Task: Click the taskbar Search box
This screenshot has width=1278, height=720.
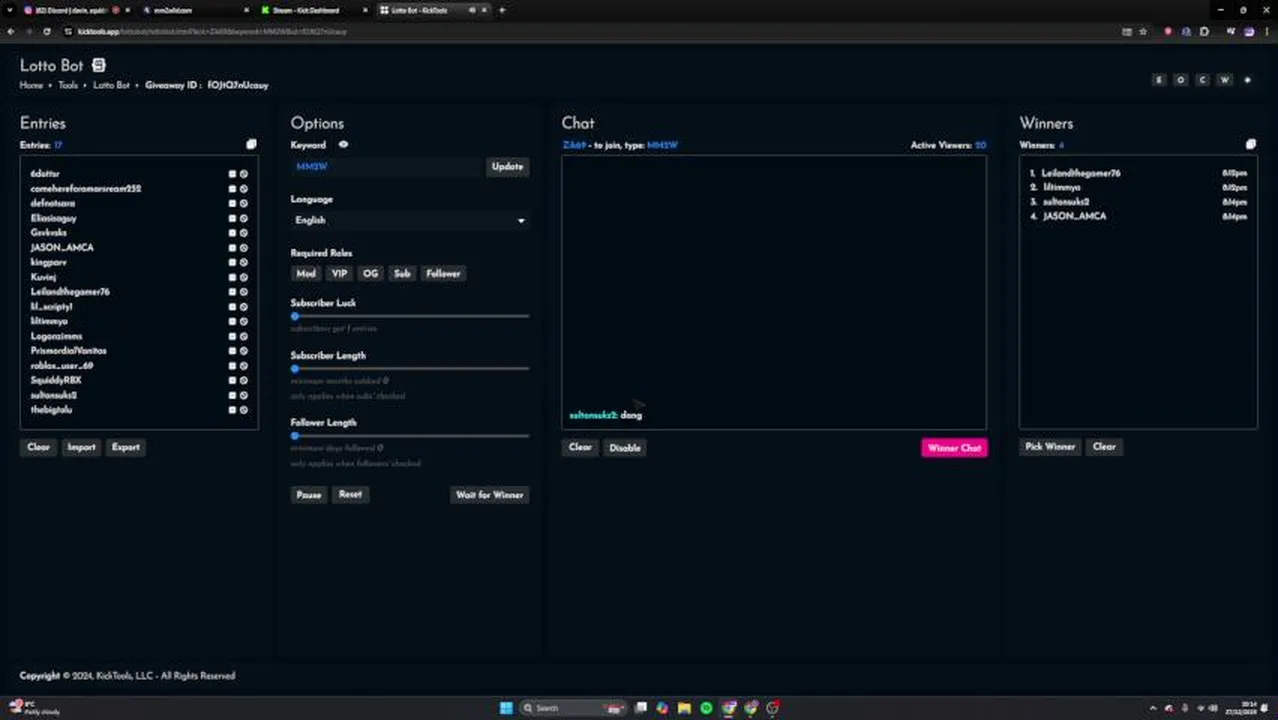Action: (x=575, y=708)
